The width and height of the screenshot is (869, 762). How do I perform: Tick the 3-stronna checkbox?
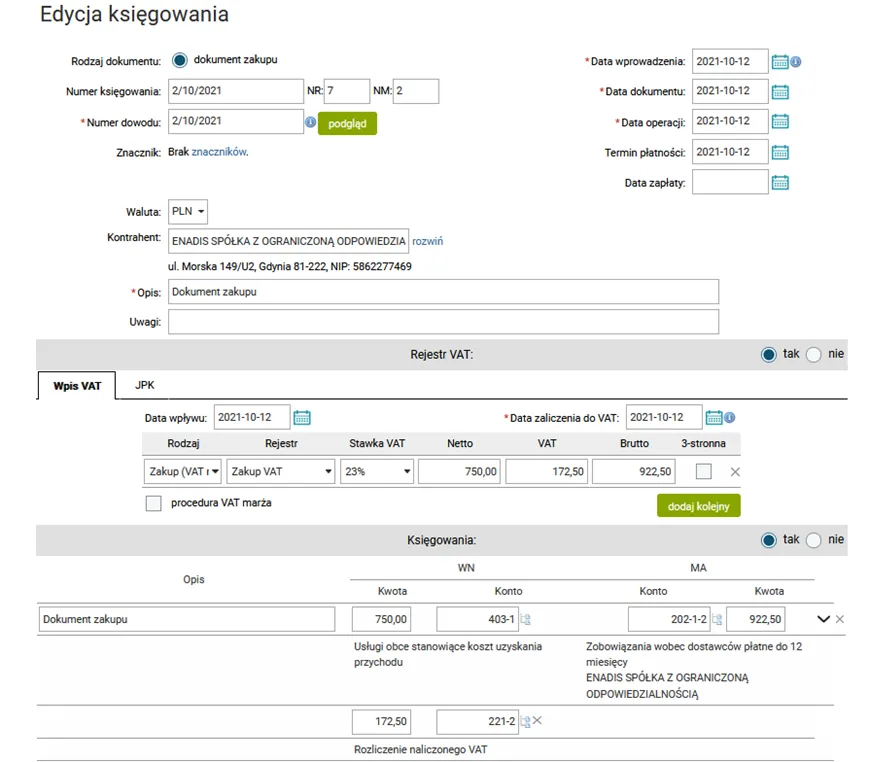point(704,471)
